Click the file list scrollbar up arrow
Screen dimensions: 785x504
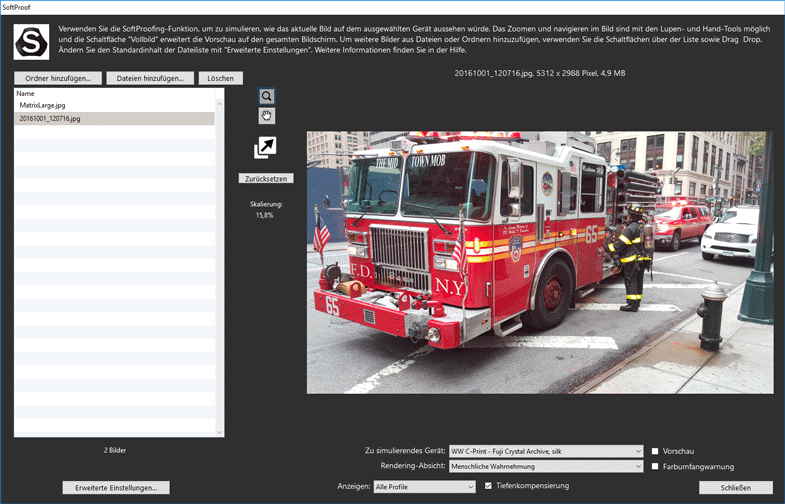[219, 103]
